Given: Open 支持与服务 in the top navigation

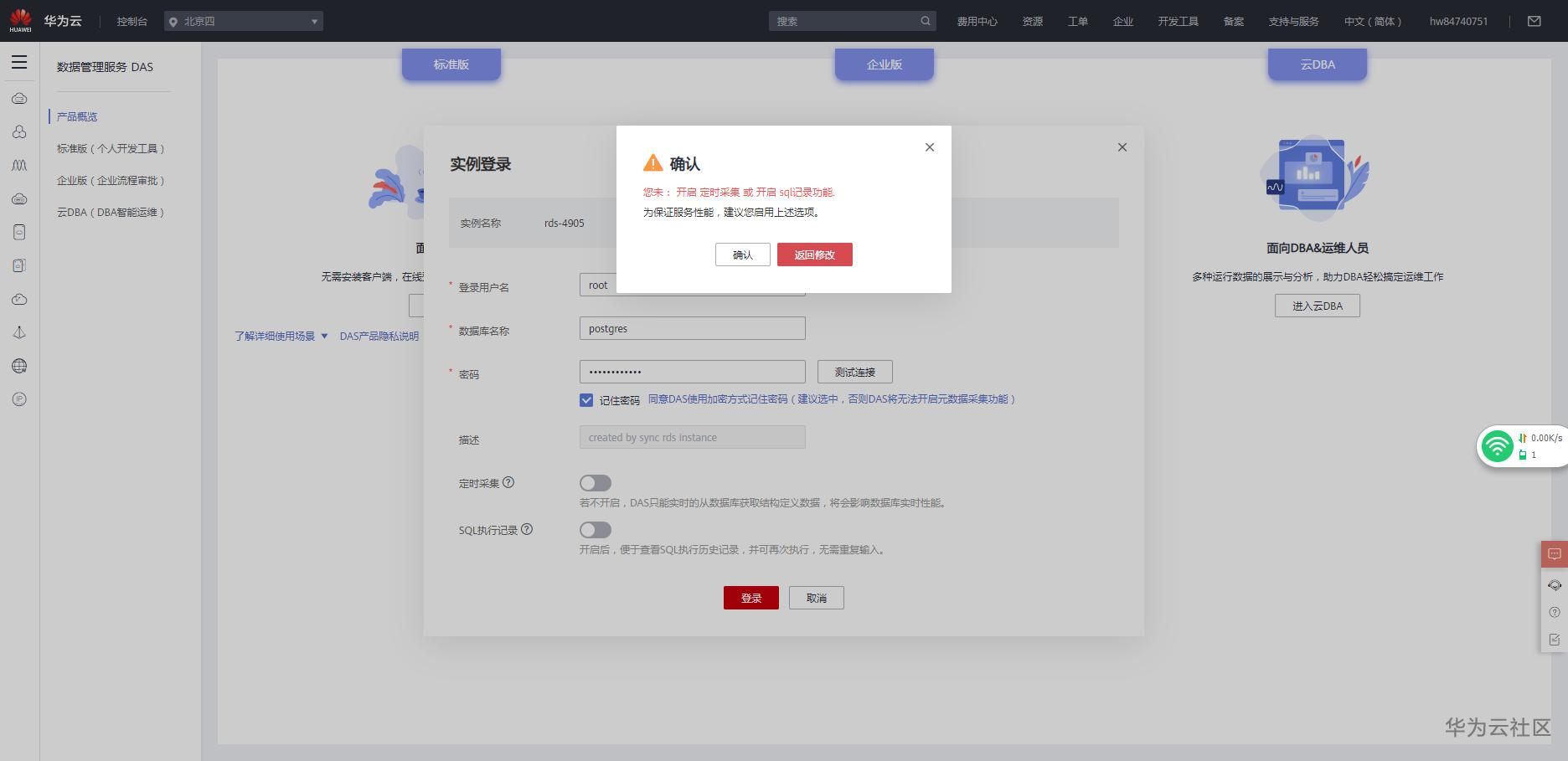Looking at the screenshot, I should pyautogui.click(x=1294, y=21).
